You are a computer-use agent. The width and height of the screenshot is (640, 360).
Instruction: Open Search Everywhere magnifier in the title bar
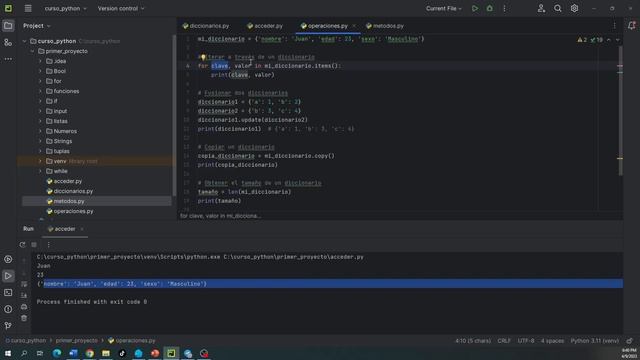point(558,9)
